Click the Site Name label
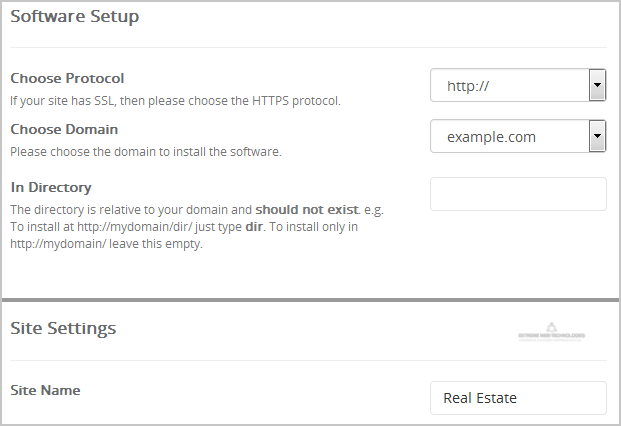621x426 pixels. [x=45, y=390]
